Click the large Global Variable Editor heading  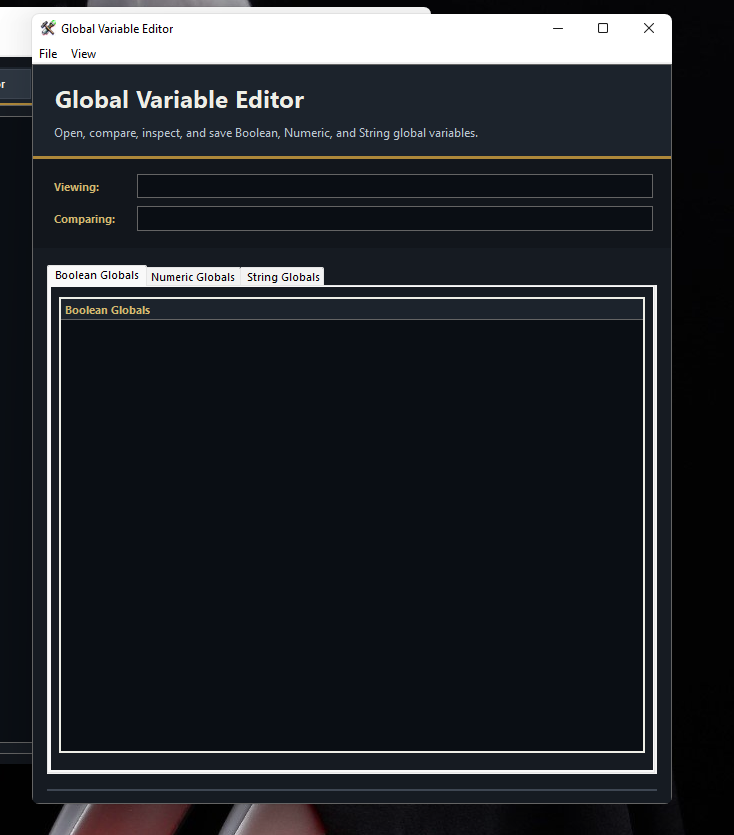[x=179, y=100]
